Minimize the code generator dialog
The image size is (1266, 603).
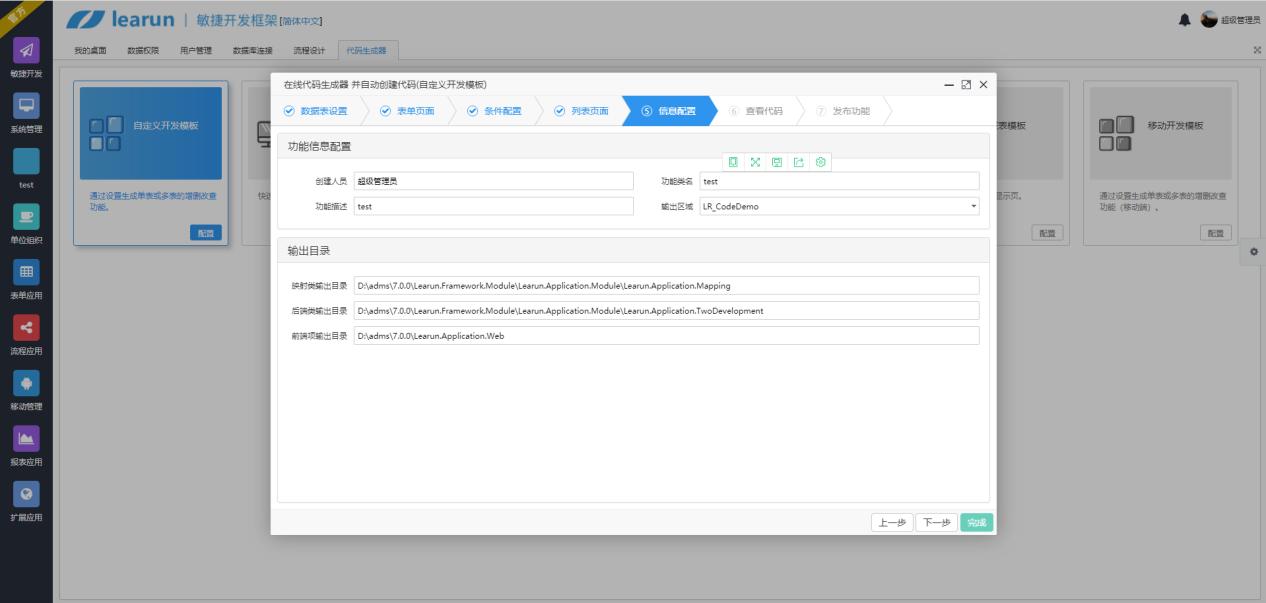(x=949, y=85)
